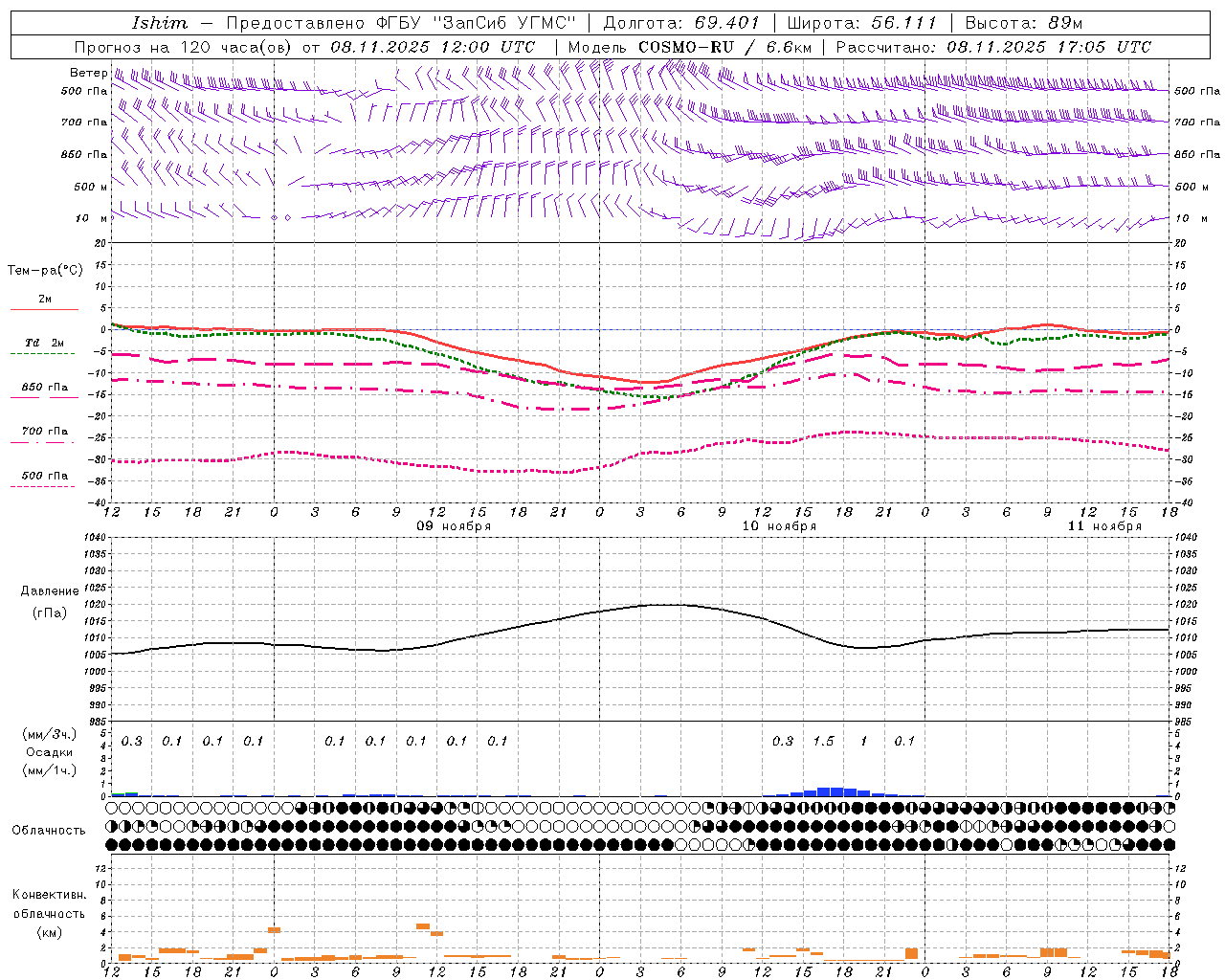Viewport: 1225px width, 980px height.
Task: Click the '700 гПа' temperature legend entry
Action: [44, 432]
